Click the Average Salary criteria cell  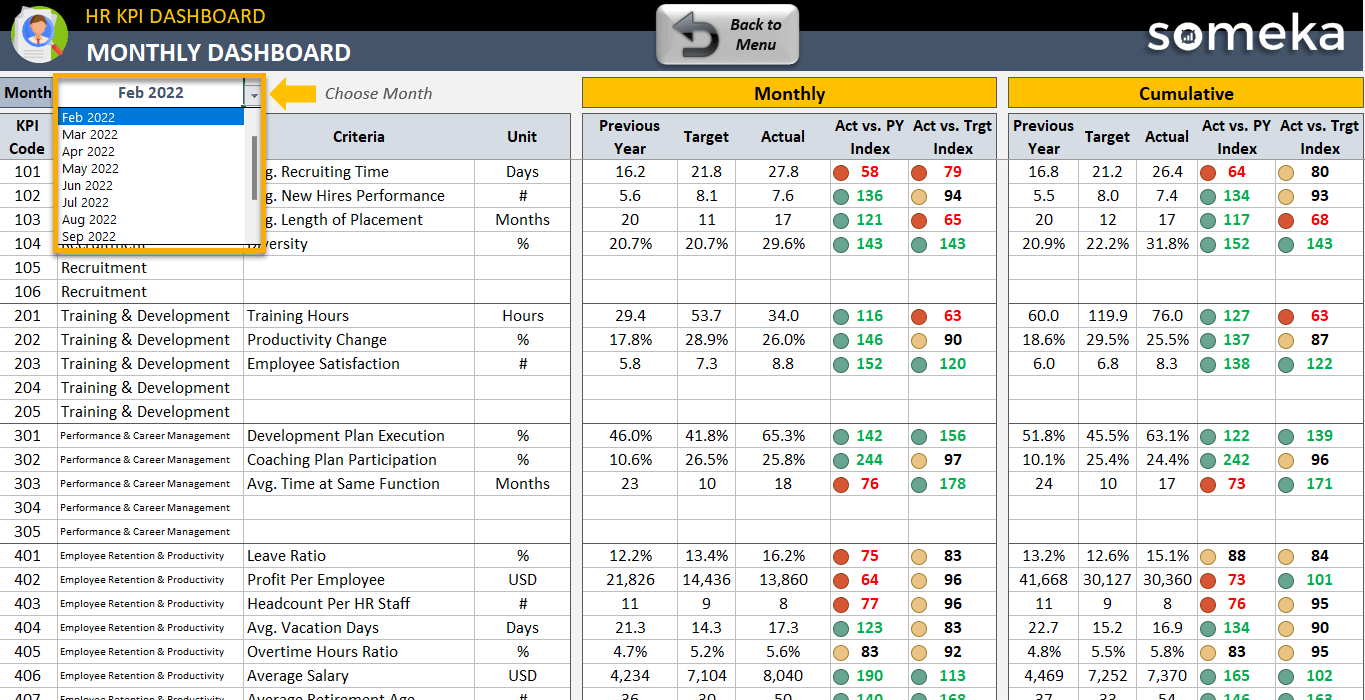pos(359,676)
